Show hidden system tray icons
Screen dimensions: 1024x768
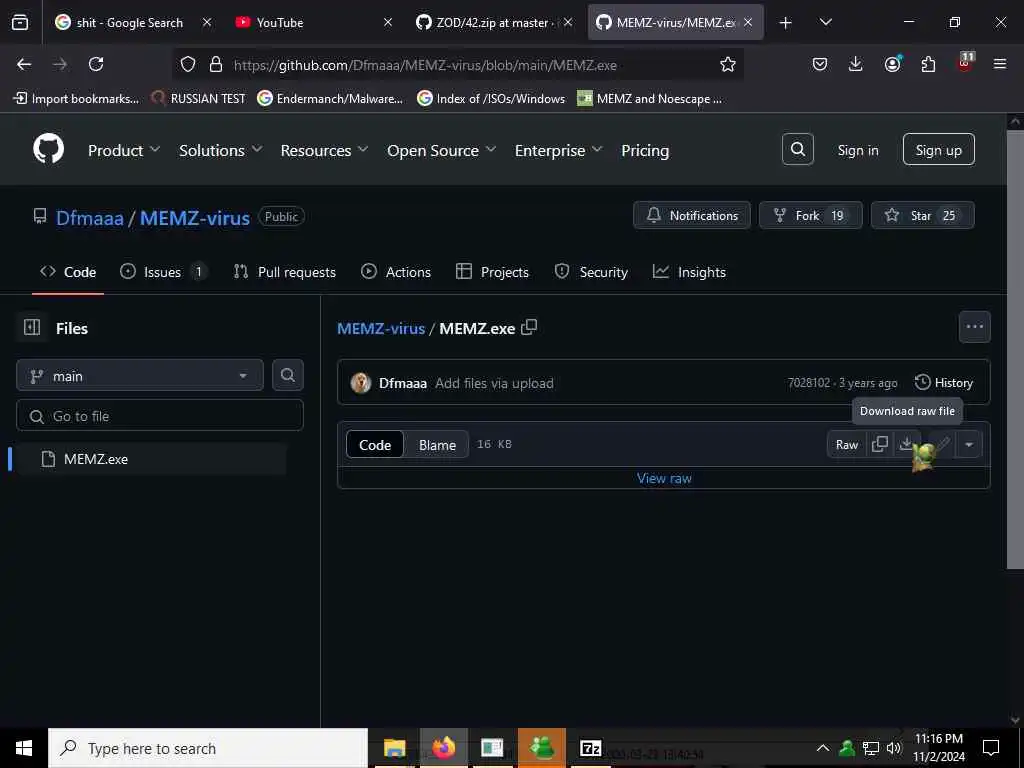tap(823, 748)
